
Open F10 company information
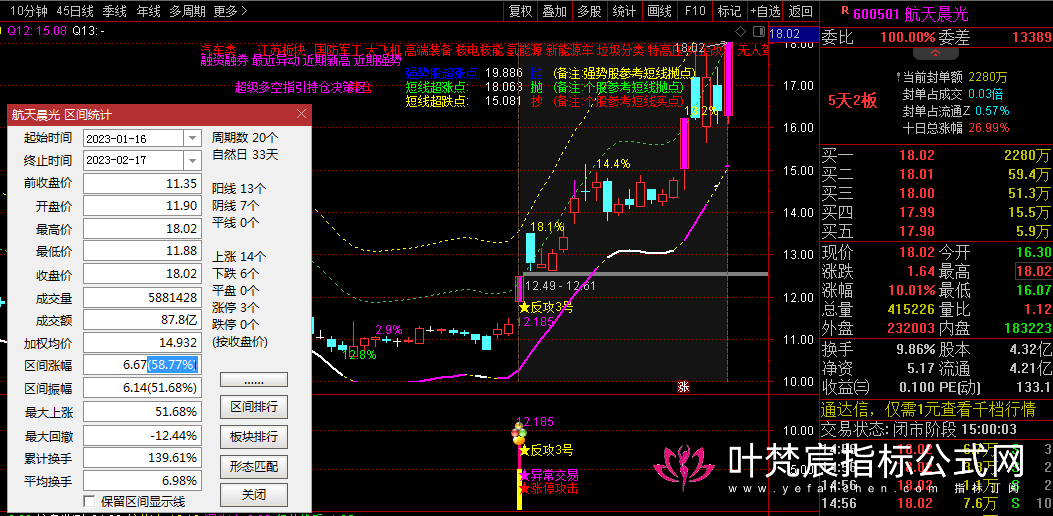[x=695, y=11]
